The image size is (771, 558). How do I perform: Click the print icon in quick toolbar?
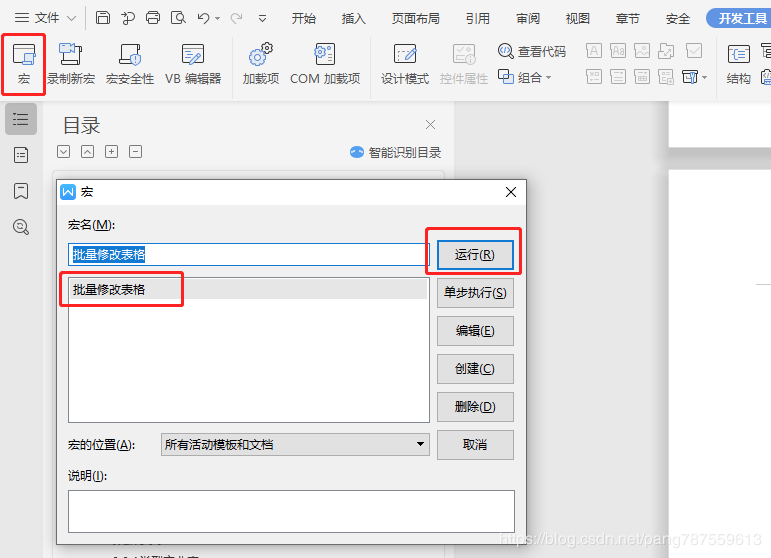coord(153,18)
